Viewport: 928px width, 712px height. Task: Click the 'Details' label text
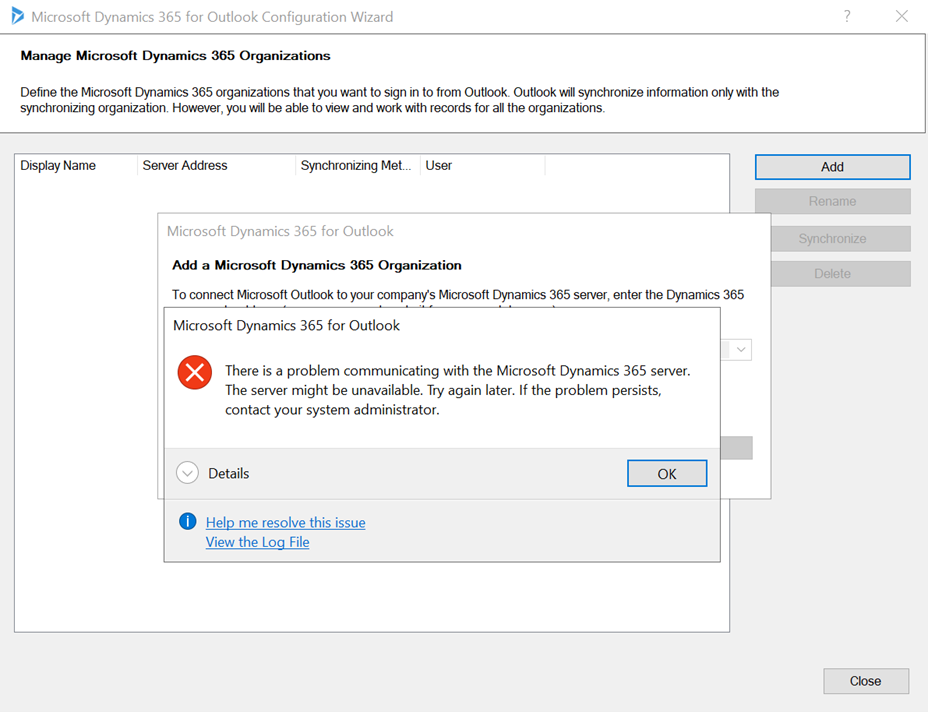tap(228, 473)
